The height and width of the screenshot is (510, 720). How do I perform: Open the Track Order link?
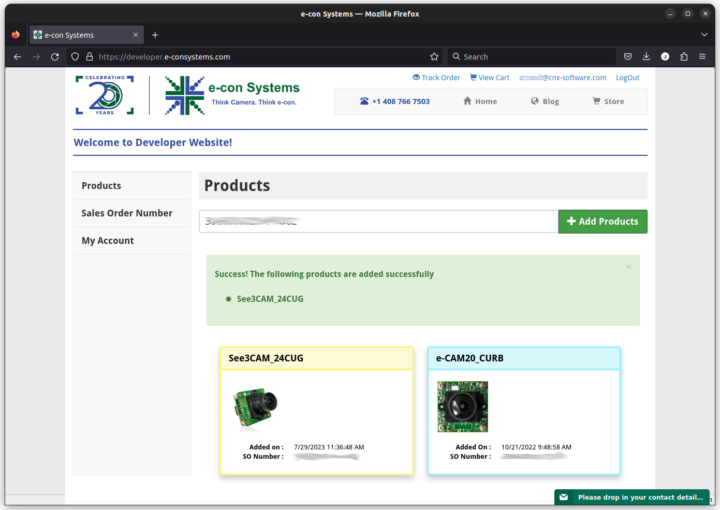tap(436, 78)
